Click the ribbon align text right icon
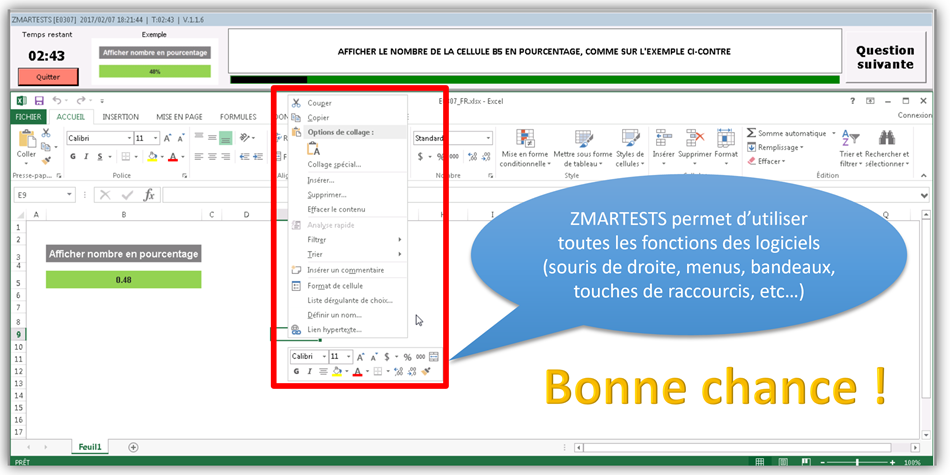950x475 pixels. [225, 156]
